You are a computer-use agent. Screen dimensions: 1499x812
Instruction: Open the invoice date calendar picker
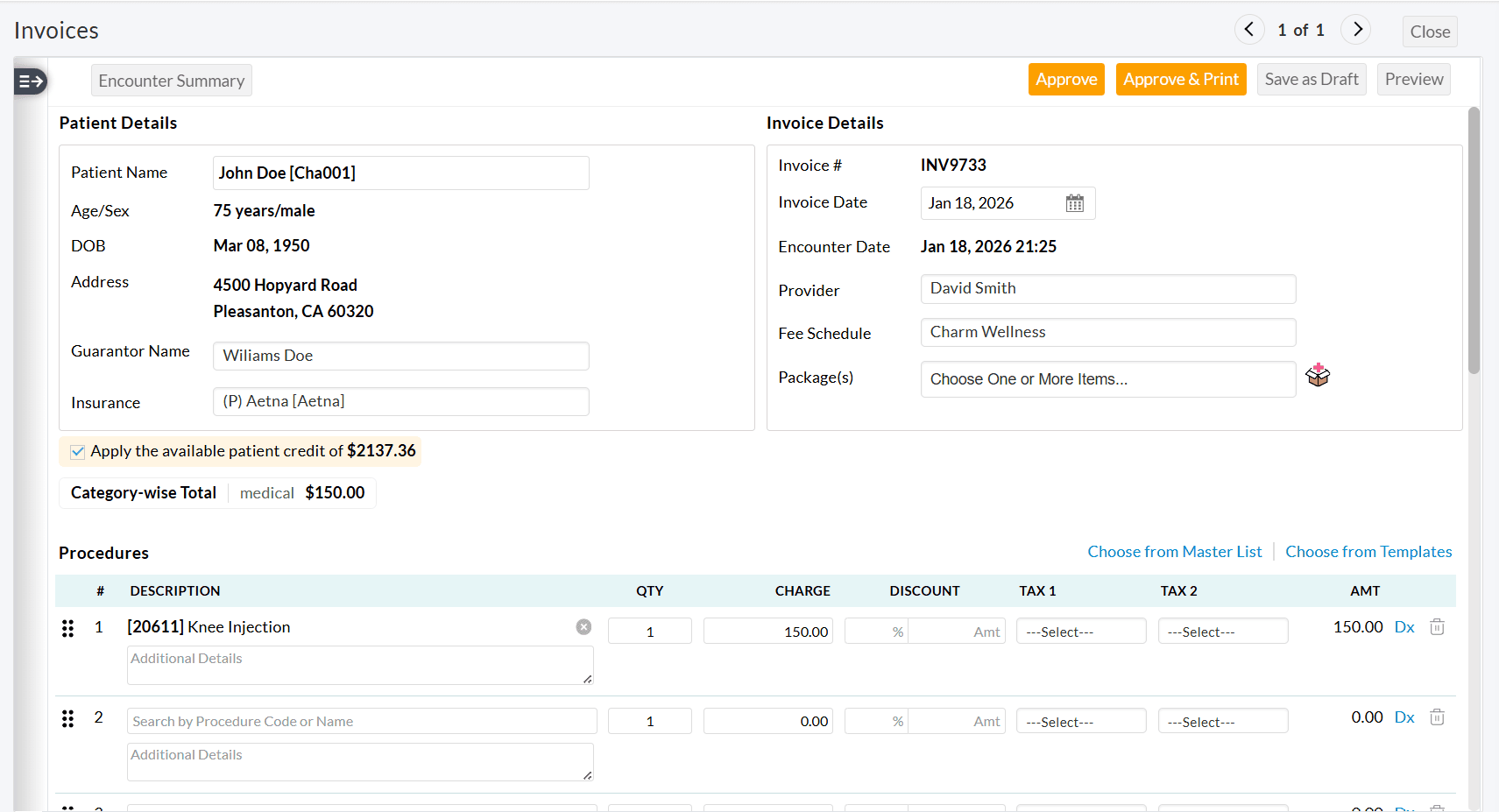tap(1074, 203)
